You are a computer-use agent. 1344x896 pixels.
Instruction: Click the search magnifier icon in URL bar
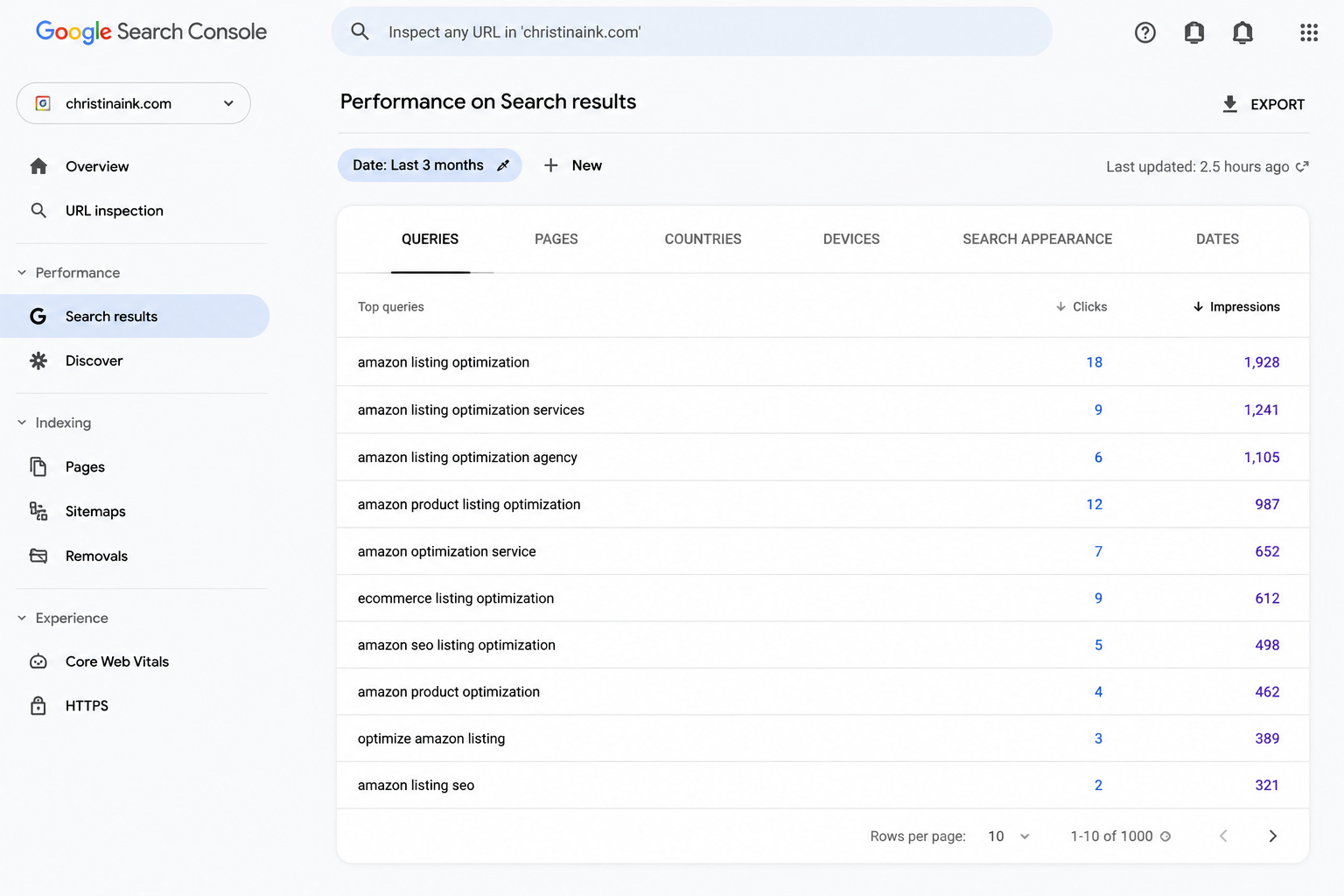click(x=360, y=31)
